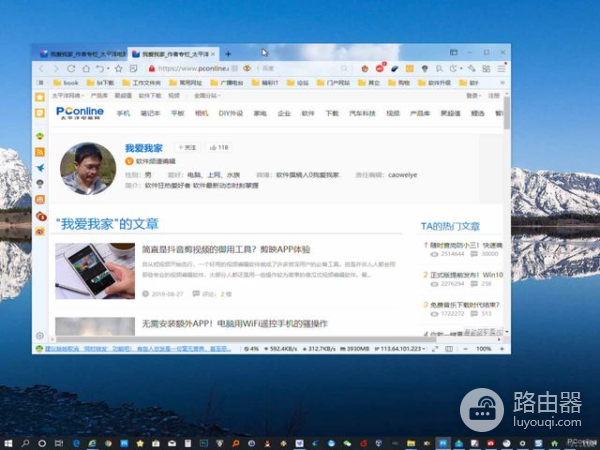Image resolution: width=600 pixels, height=450 pixels.
Task: Click the address bar URL field
Action: click(193, 68)
